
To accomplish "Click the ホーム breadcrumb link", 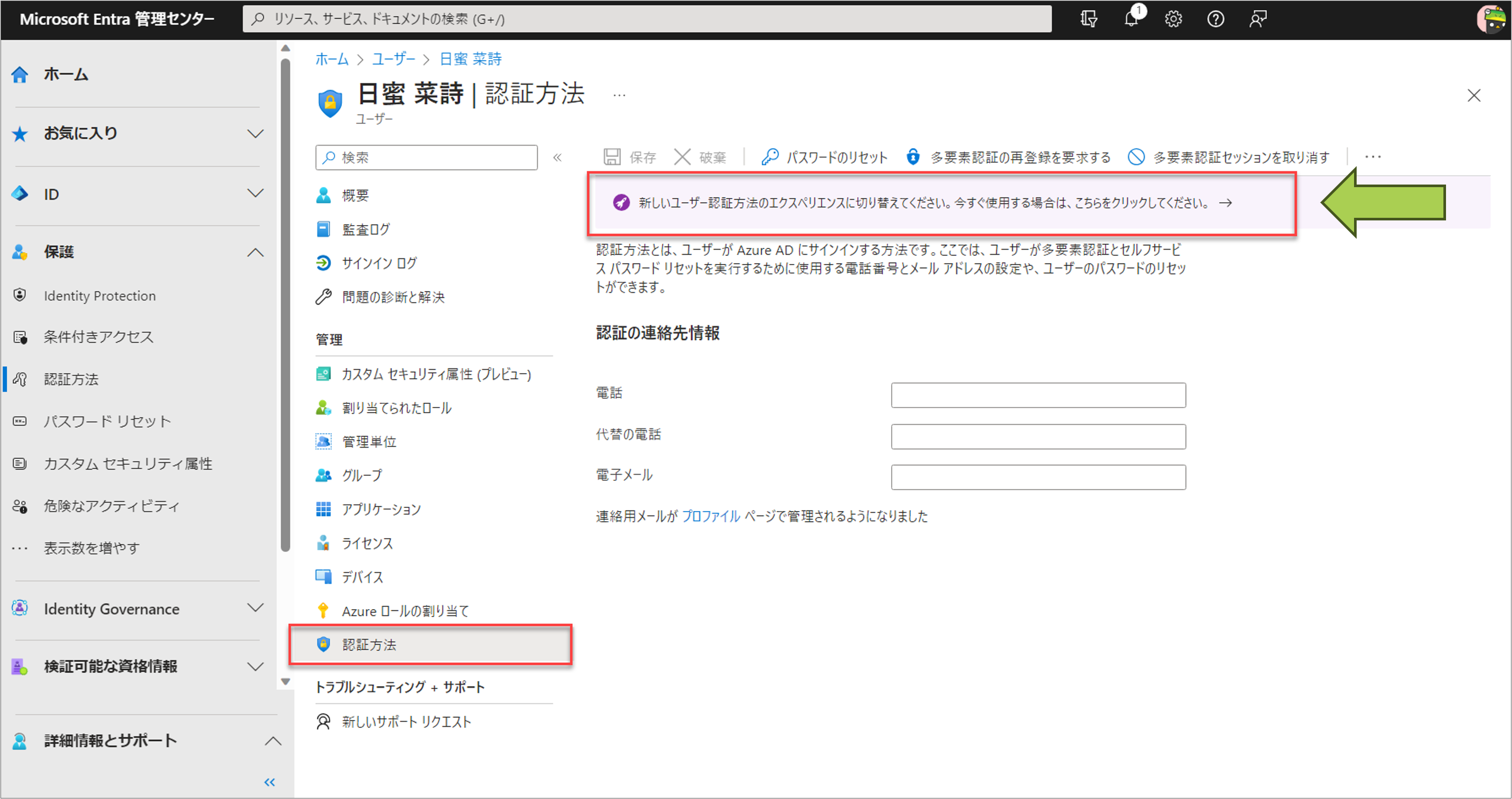I will tap(331, 59).
